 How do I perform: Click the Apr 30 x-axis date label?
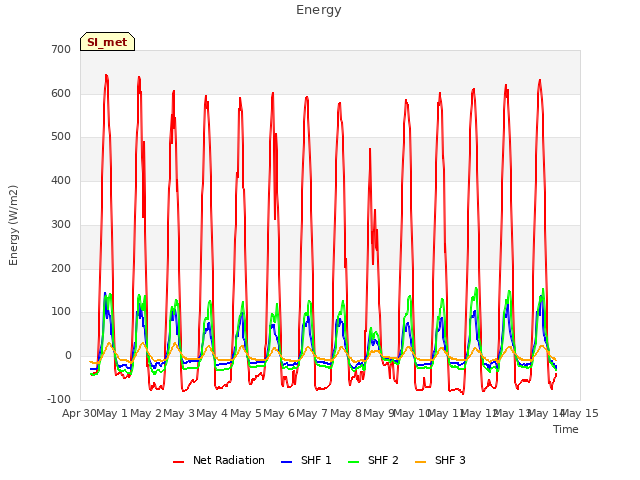tap(79, 413)
